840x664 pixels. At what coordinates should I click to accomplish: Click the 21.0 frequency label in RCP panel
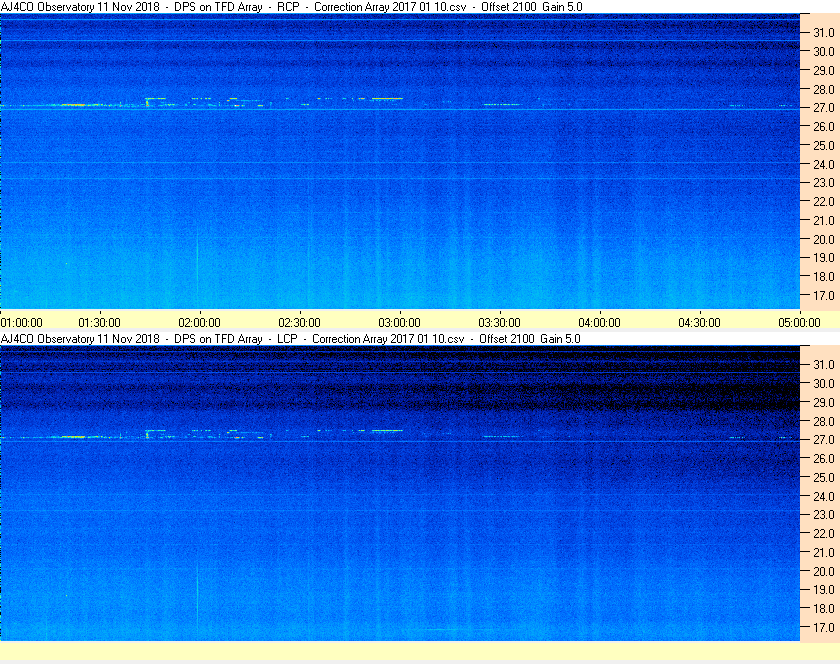tap(824, 220)
